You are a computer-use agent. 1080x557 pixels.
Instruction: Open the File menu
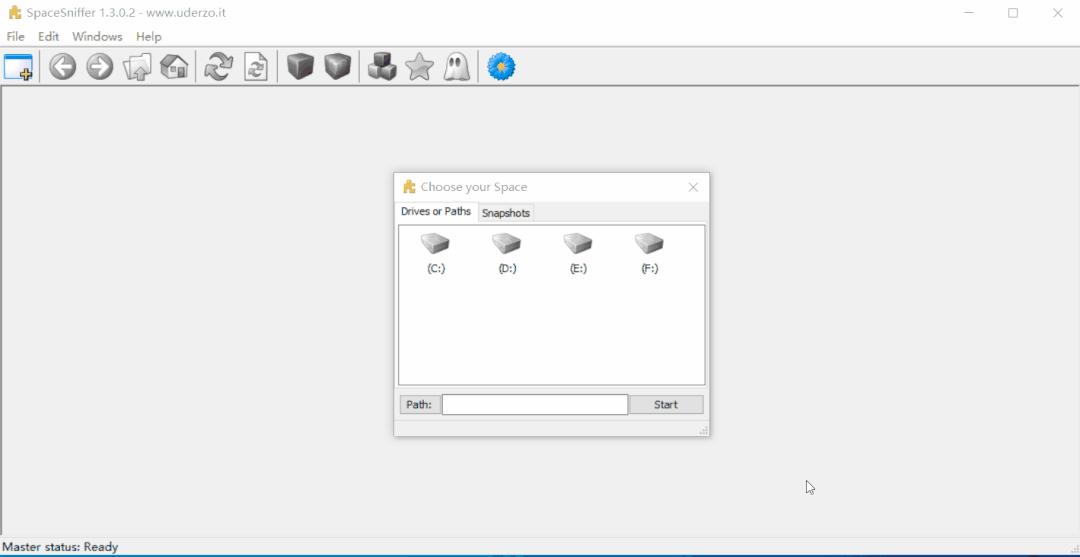tap(15, 36)
